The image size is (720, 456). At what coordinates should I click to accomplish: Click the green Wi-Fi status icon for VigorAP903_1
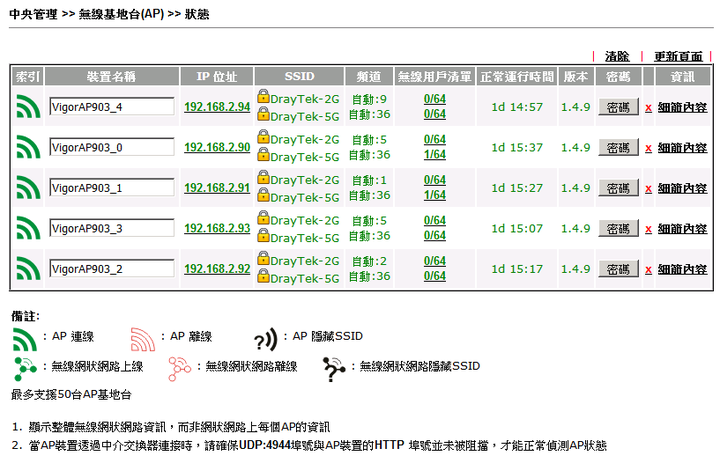[28, 187]
